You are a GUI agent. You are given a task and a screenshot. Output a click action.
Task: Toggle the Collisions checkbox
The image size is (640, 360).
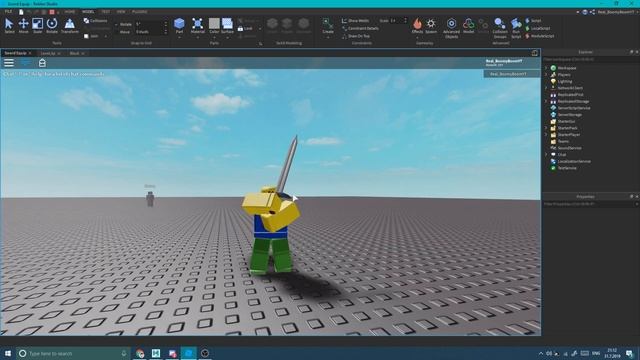(x=86, y=20)
